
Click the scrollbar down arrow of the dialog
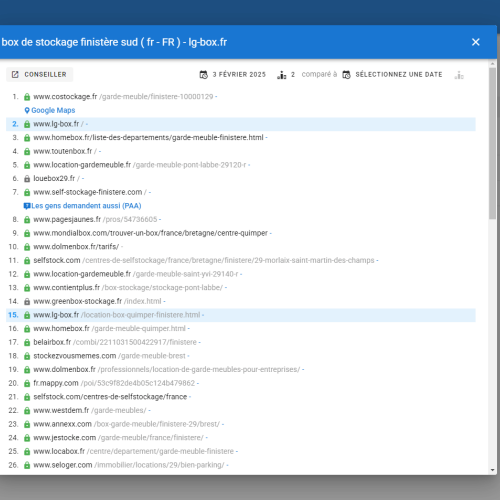pos(492,470)
